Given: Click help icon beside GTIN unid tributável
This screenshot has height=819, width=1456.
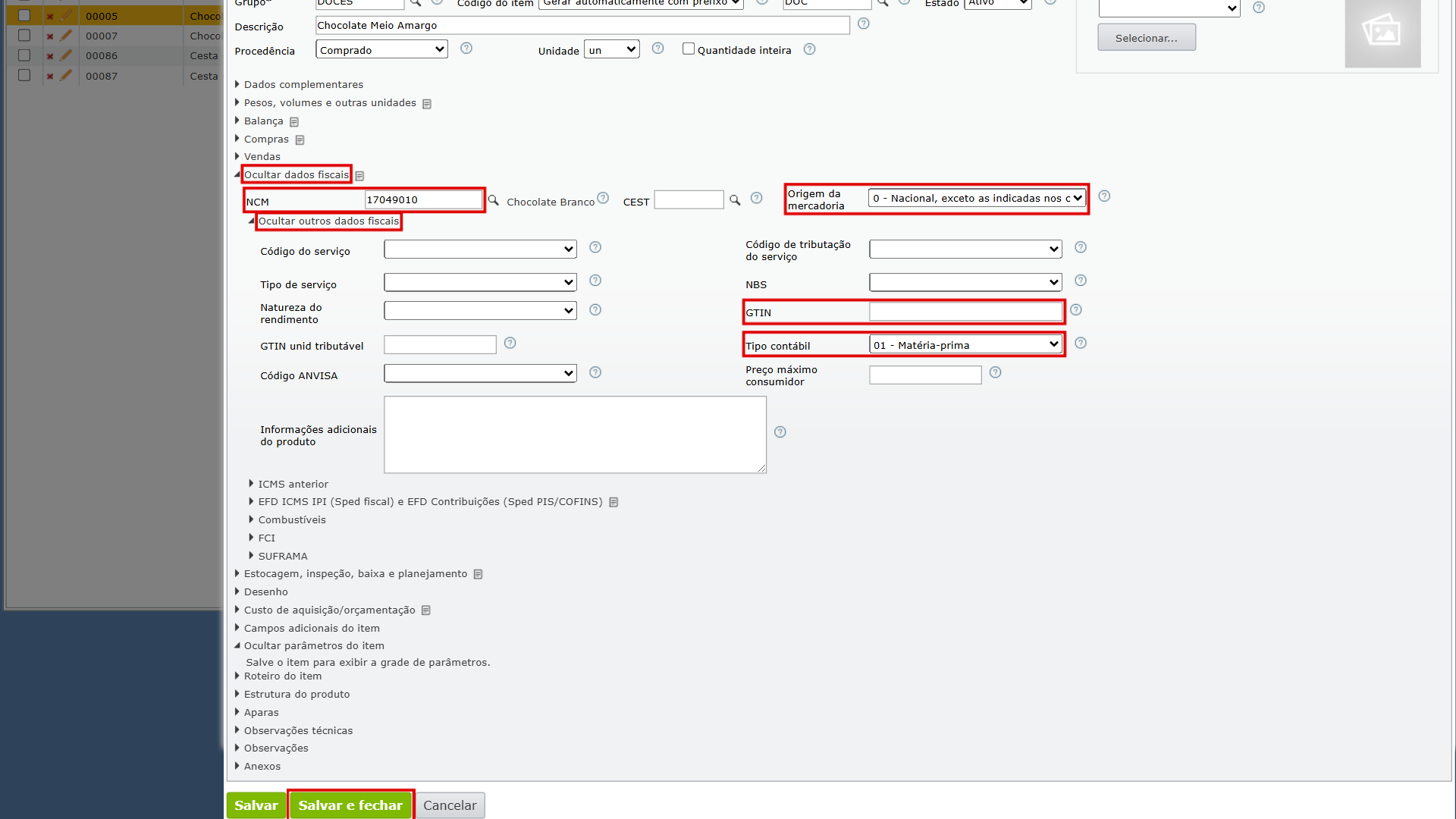Looking at the screenshot, I should pyautogui.click(x=510, y=343).
